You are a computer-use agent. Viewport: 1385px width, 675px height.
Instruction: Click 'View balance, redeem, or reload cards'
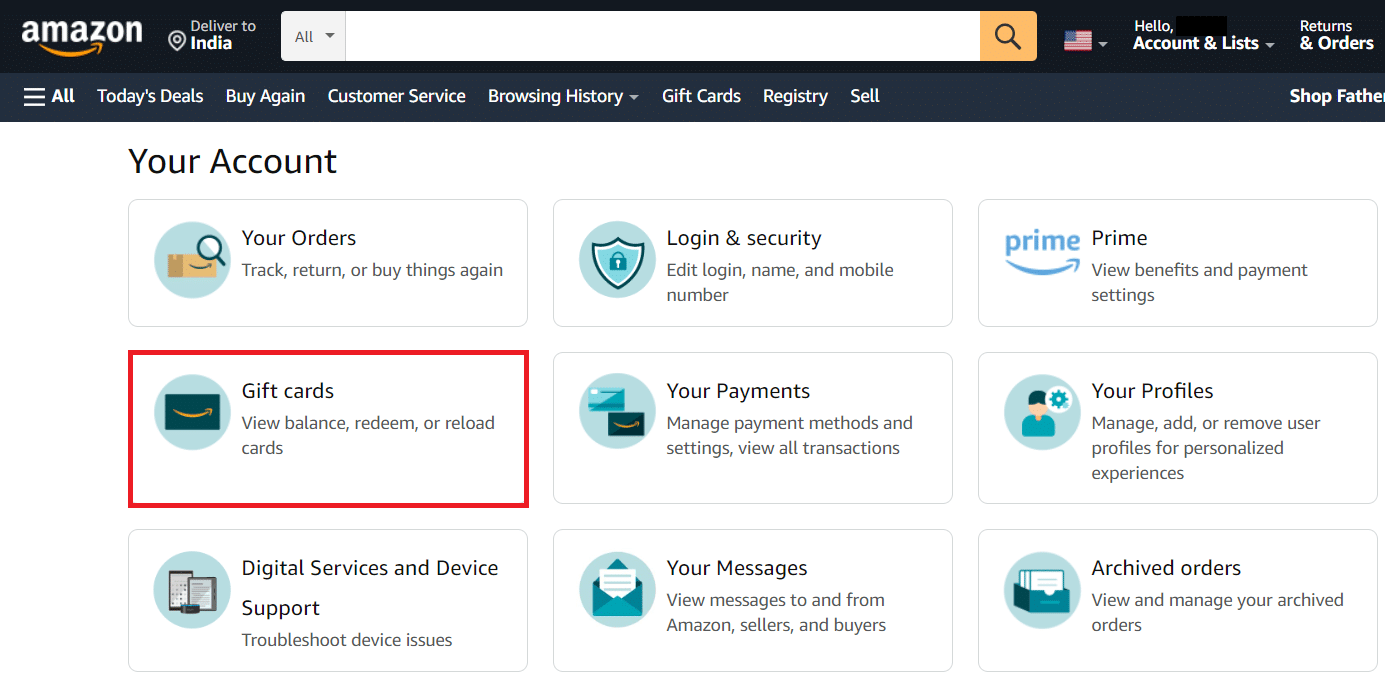click(368, 435)
